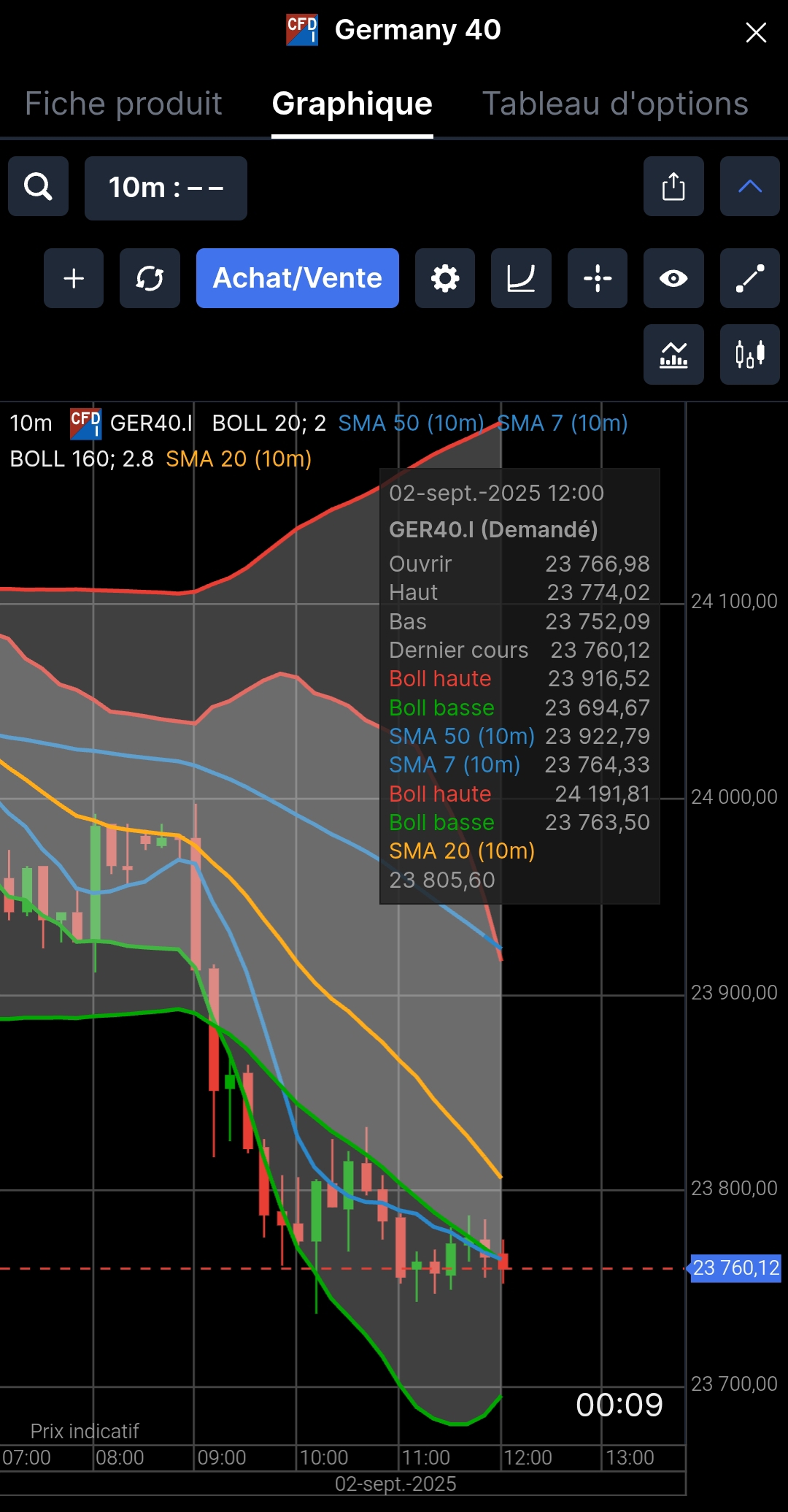788x1512 pixels.
Task: Share the chart via export icon
Action: (673, 187)
